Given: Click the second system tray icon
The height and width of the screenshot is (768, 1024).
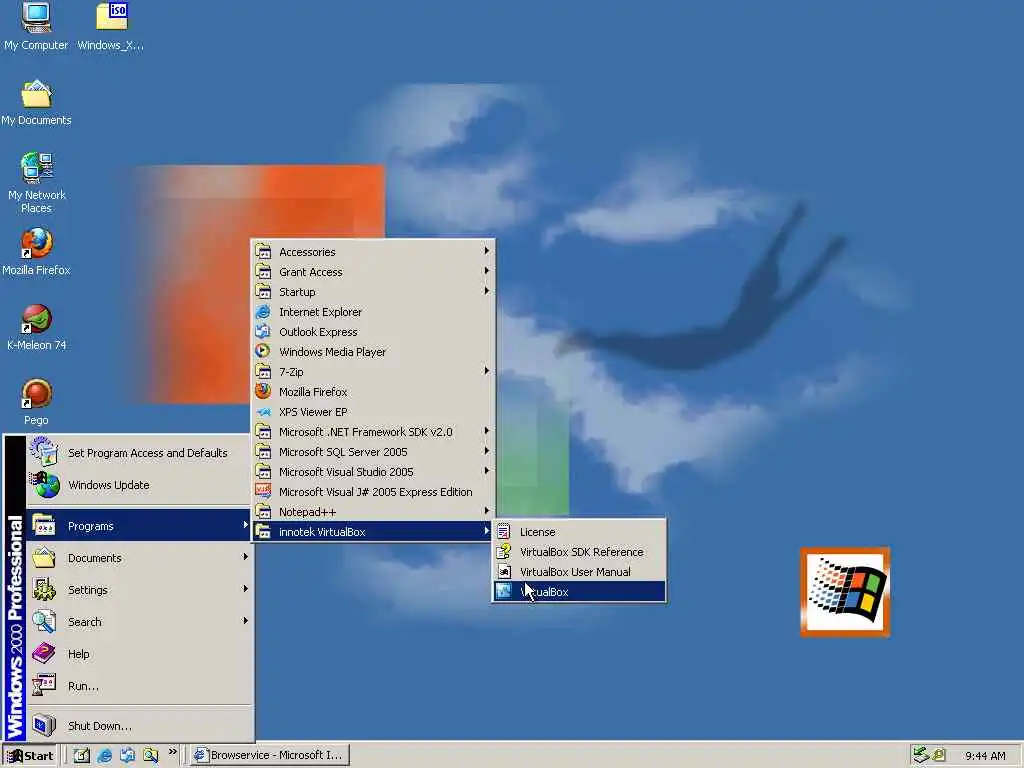Looking at the screenshot, I should [x=939, y=755].
